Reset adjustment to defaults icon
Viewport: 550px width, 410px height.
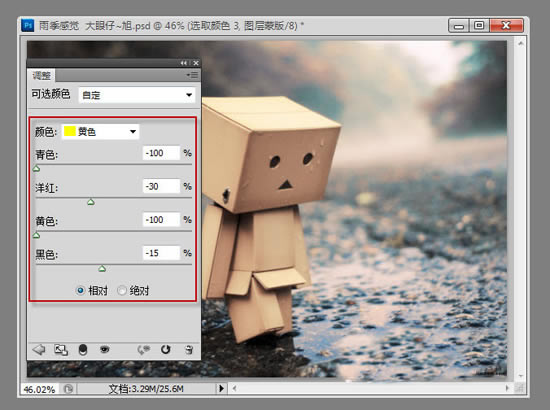point(166,350)
